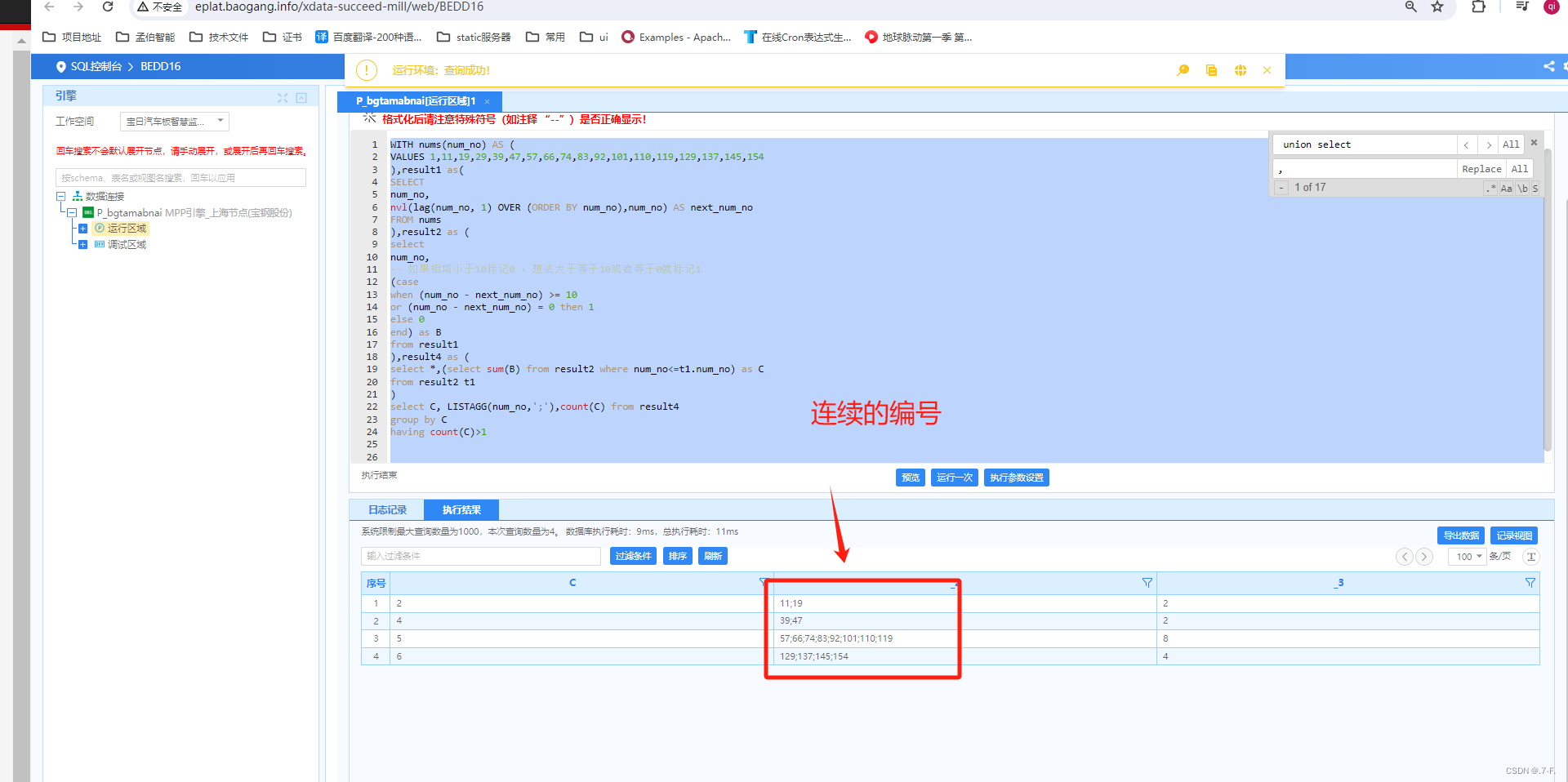Collapse the 引擎 panel with its up-arrow icon
Image resolution: width=1568 pixels, height=782 pixels.
click(x=301, y=98)
